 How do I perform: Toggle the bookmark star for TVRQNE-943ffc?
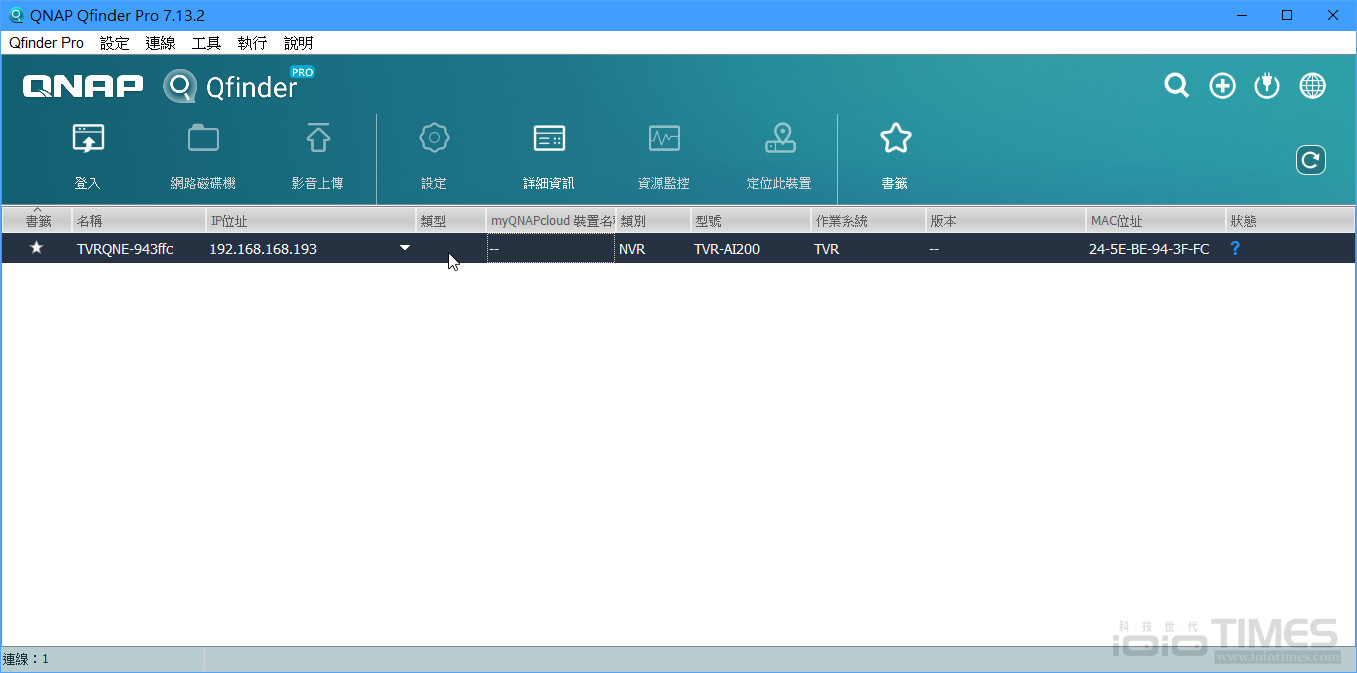[36, 248]
